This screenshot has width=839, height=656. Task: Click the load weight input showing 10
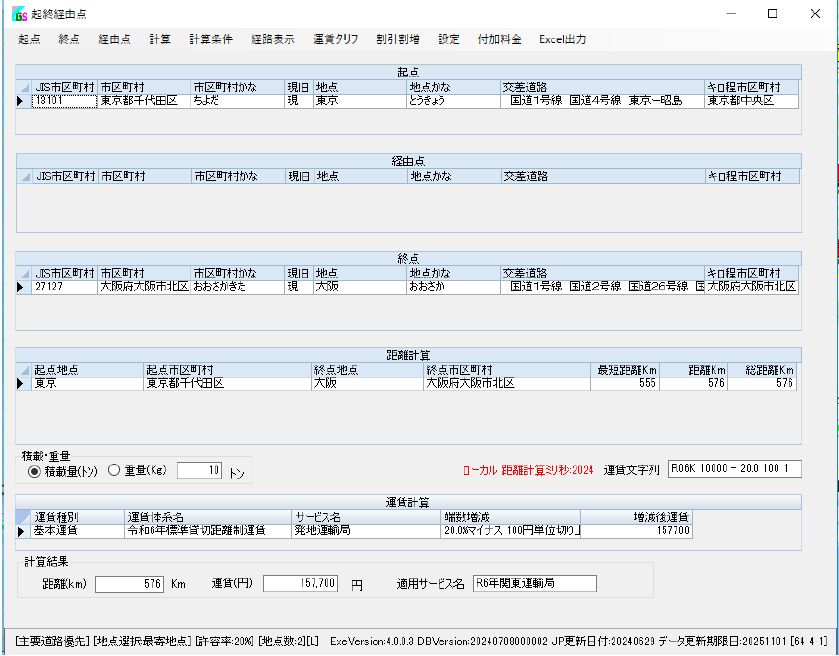(200, 470)
